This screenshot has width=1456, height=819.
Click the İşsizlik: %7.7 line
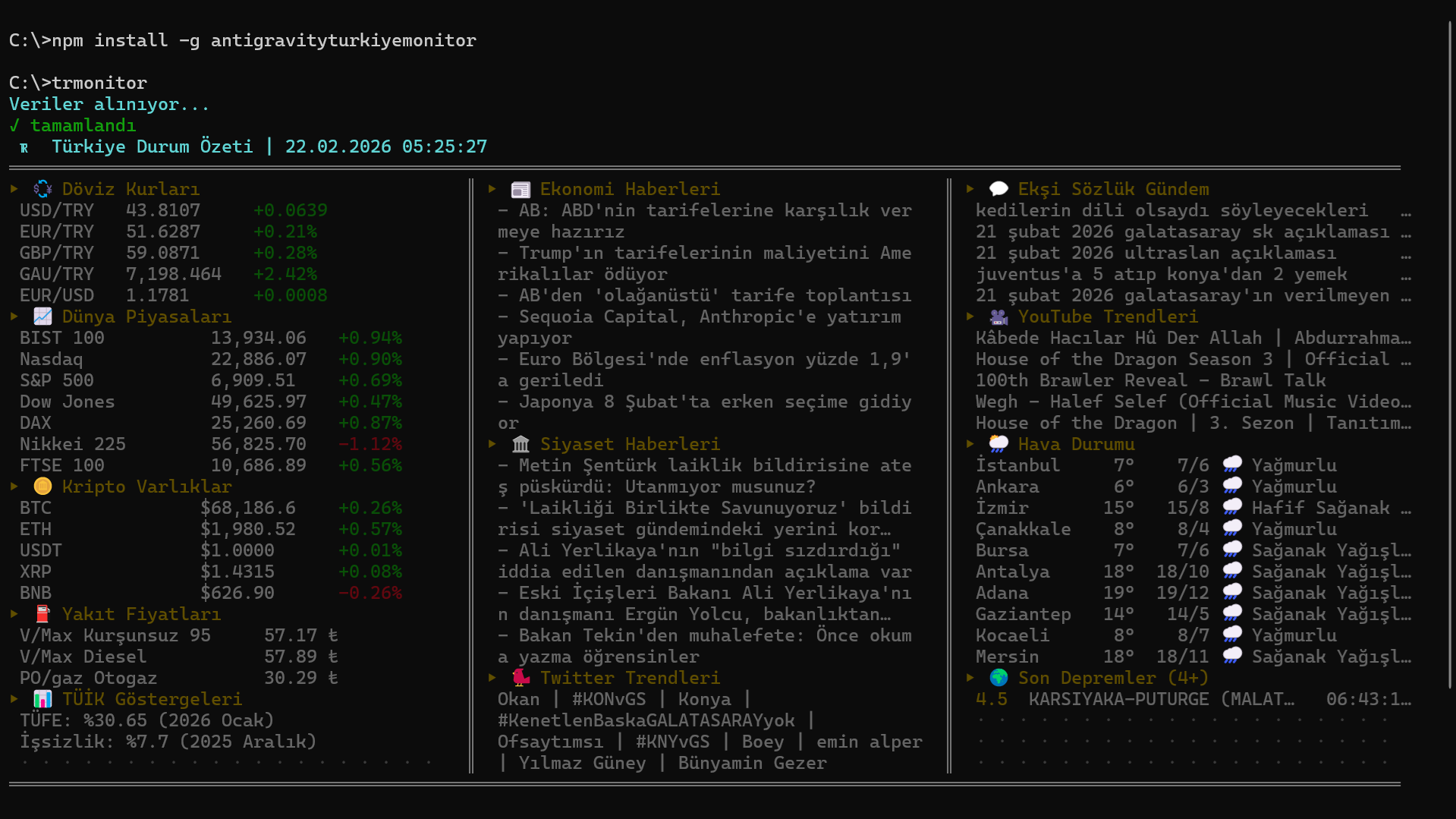pyautogui.click(x=168, y=742)
